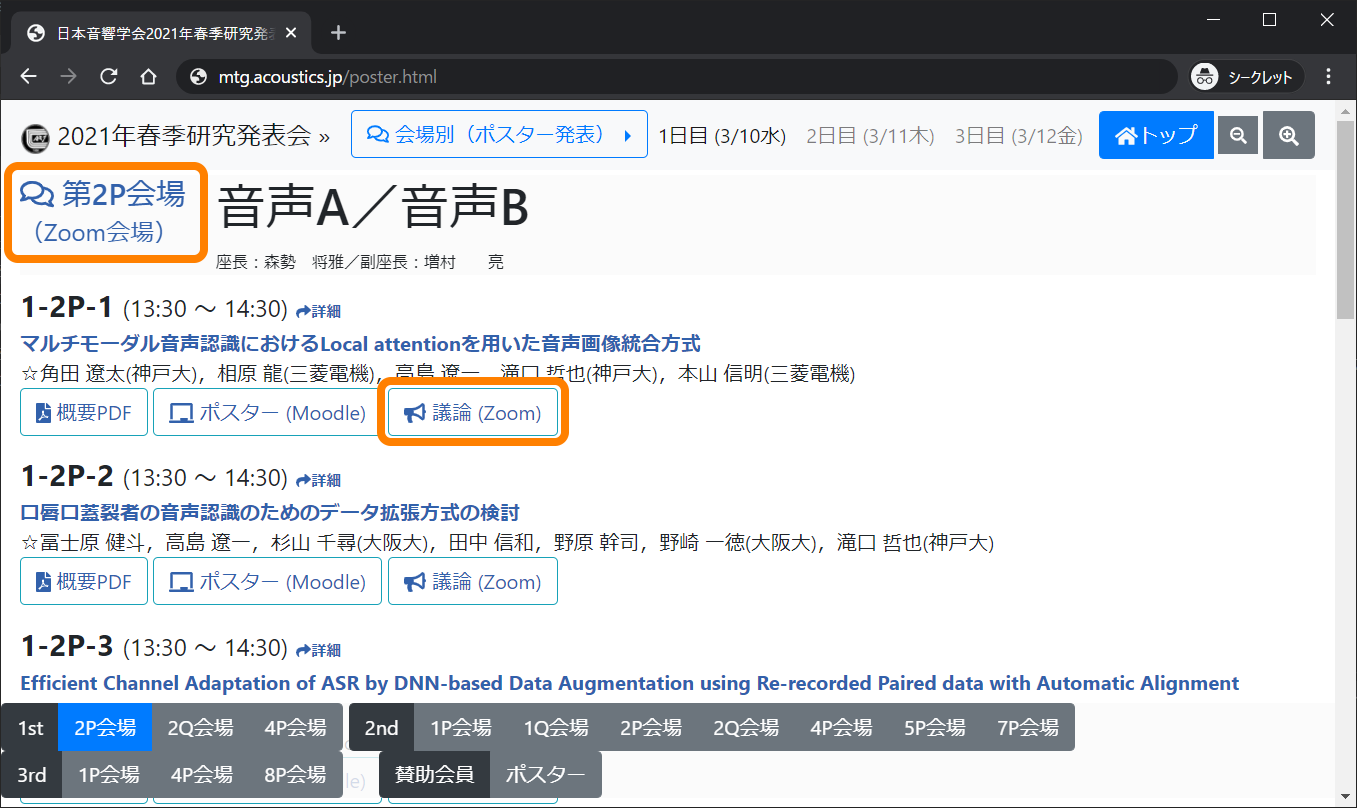Open the Chrome three-dot menu
The height and width of the screenshot is (808, 1357).
coord(1328,77)
